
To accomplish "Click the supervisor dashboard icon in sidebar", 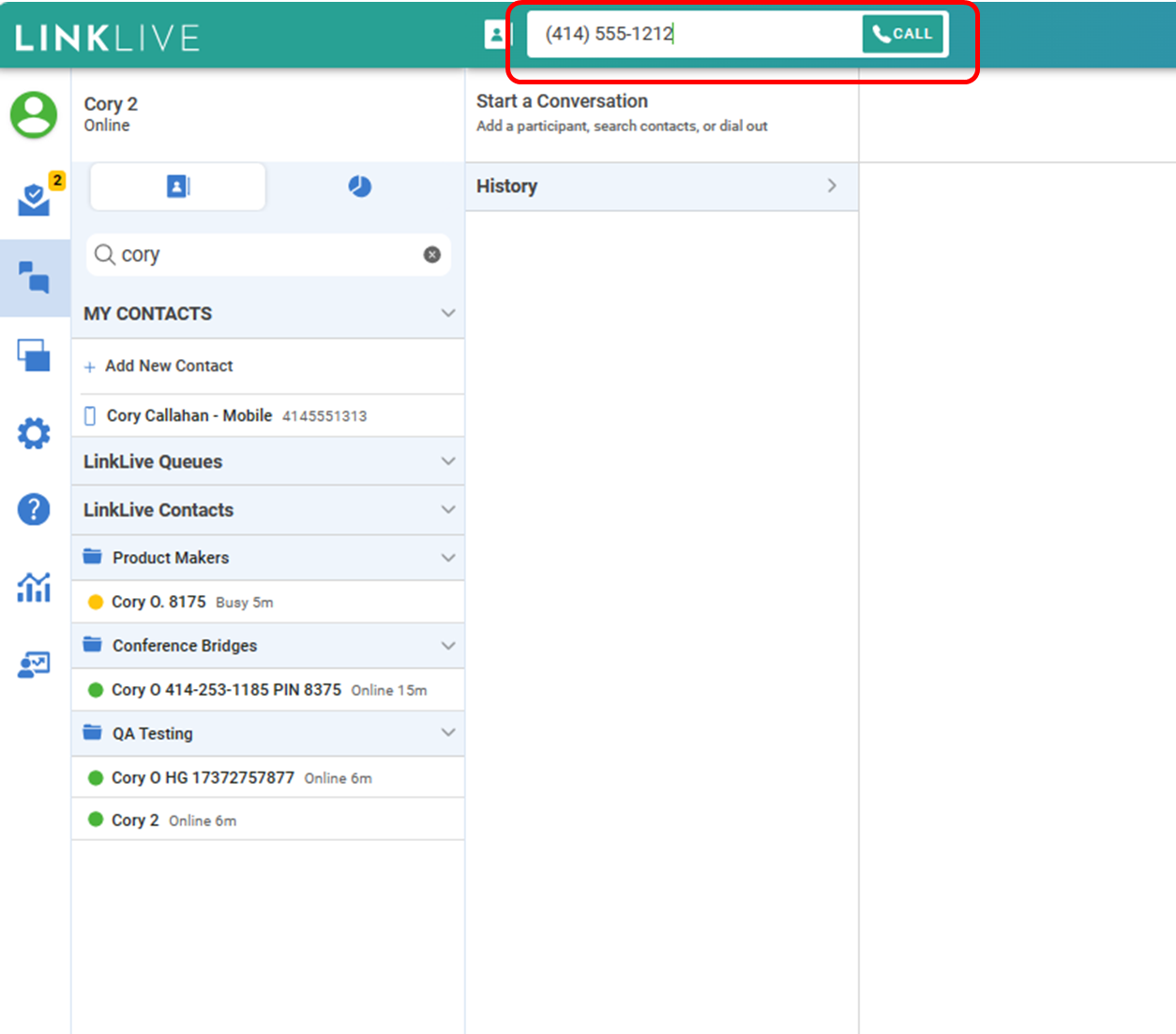I will tap(35, 666).
